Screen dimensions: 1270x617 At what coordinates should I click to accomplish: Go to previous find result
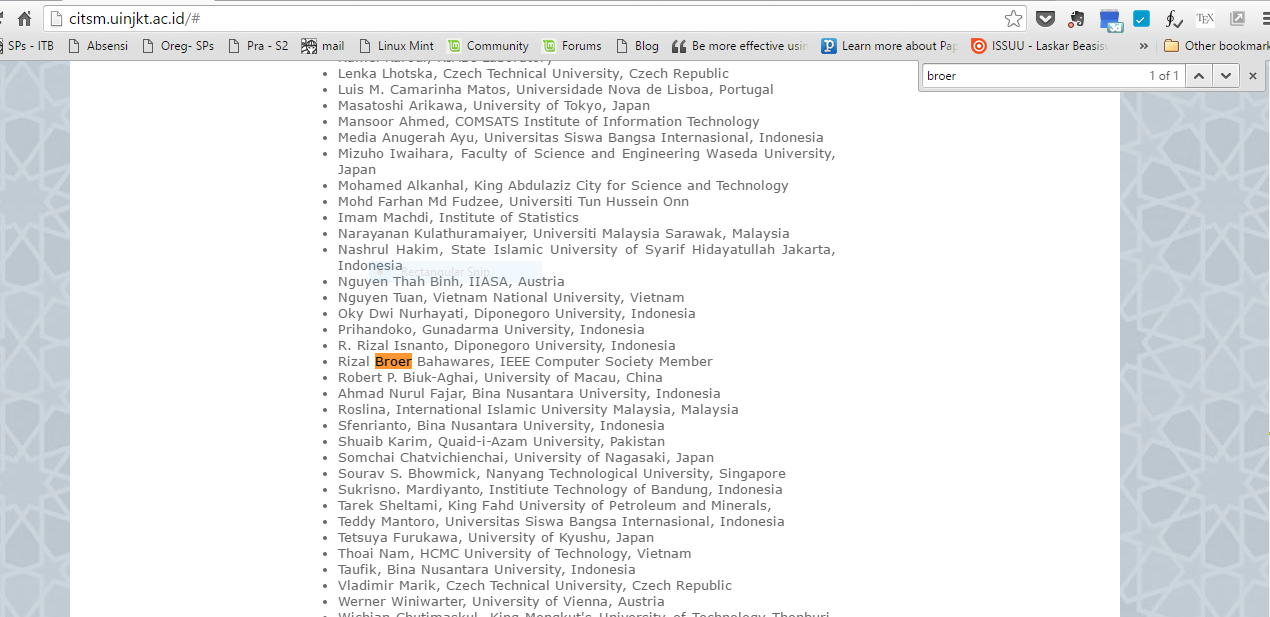(1200, 76)
